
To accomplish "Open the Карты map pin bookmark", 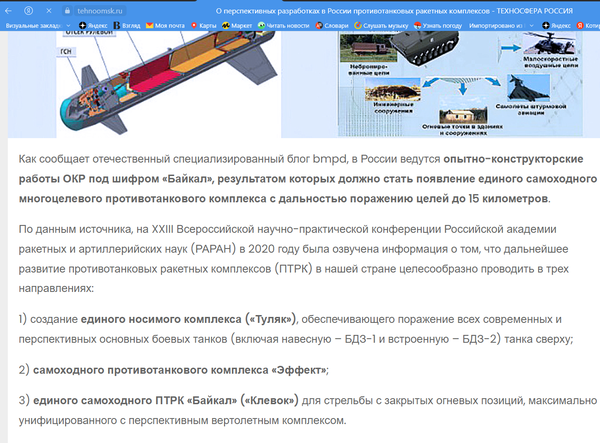I will (204, 26).
